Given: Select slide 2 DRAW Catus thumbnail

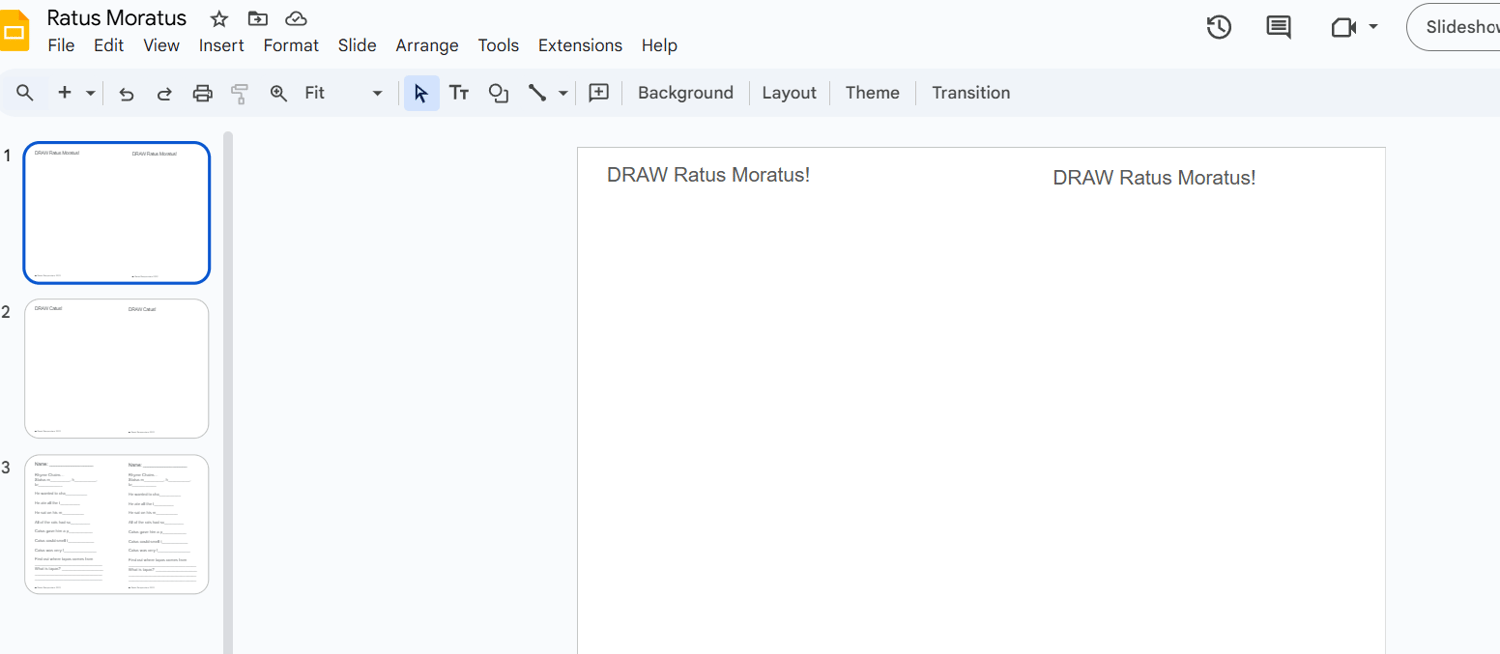Looking at the screenshot, I should [117, 369].
